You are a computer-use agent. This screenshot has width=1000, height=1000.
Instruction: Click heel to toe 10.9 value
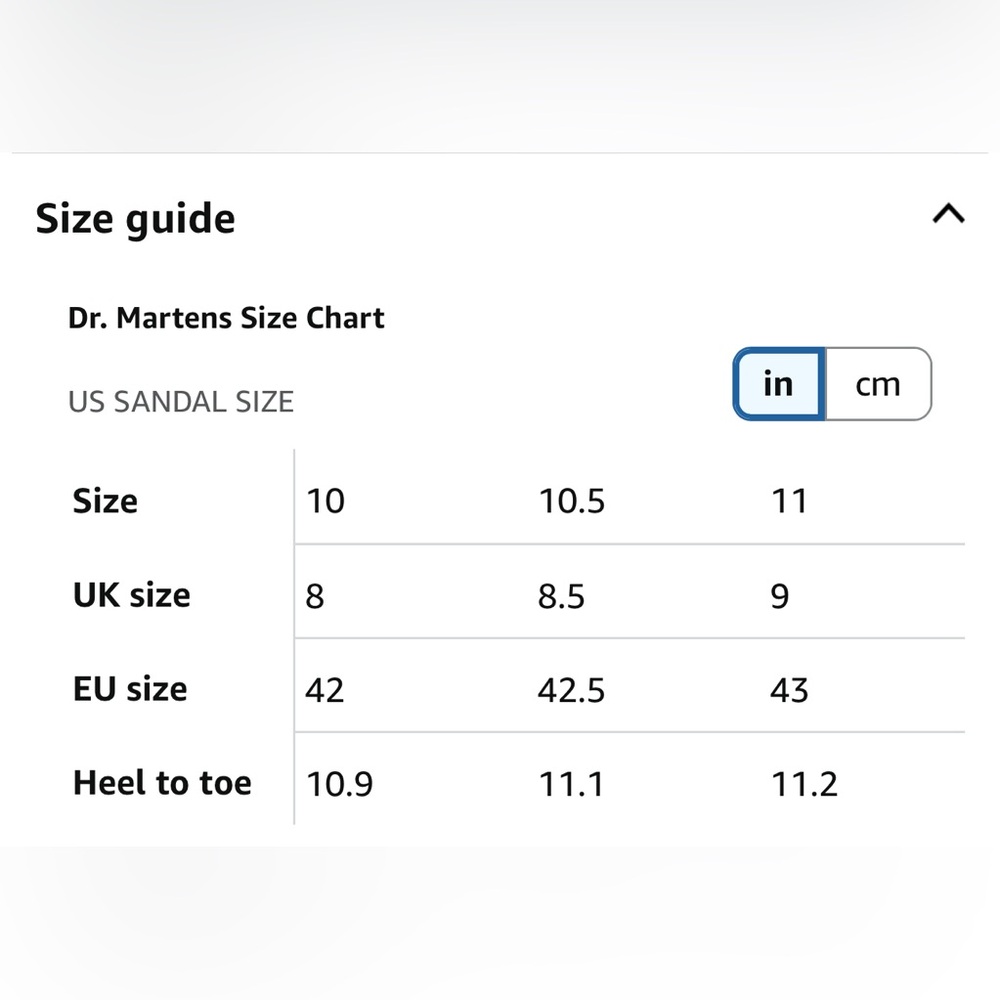point(339,784)
